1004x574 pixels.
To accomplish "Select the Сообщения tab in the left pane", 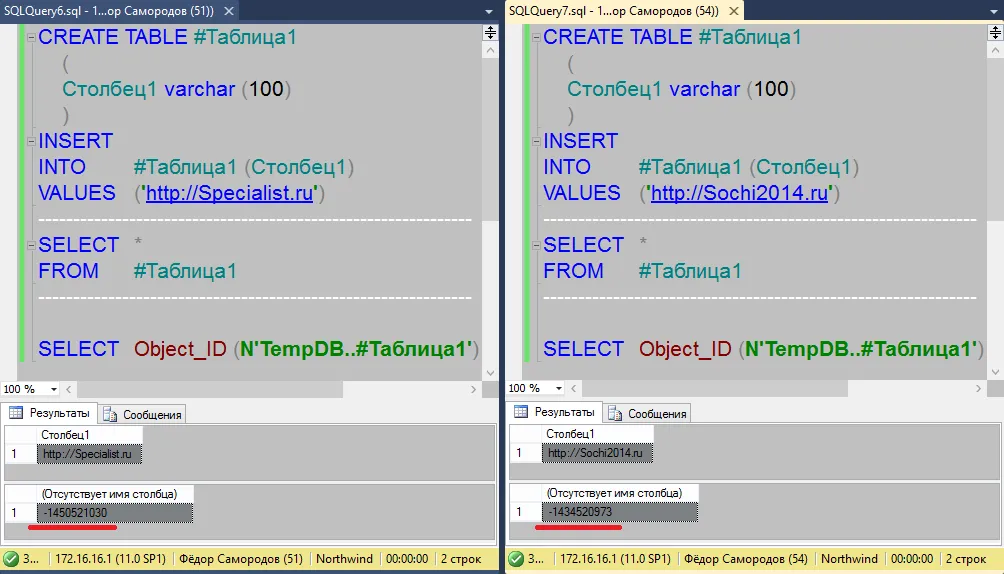I will (142, 414).
